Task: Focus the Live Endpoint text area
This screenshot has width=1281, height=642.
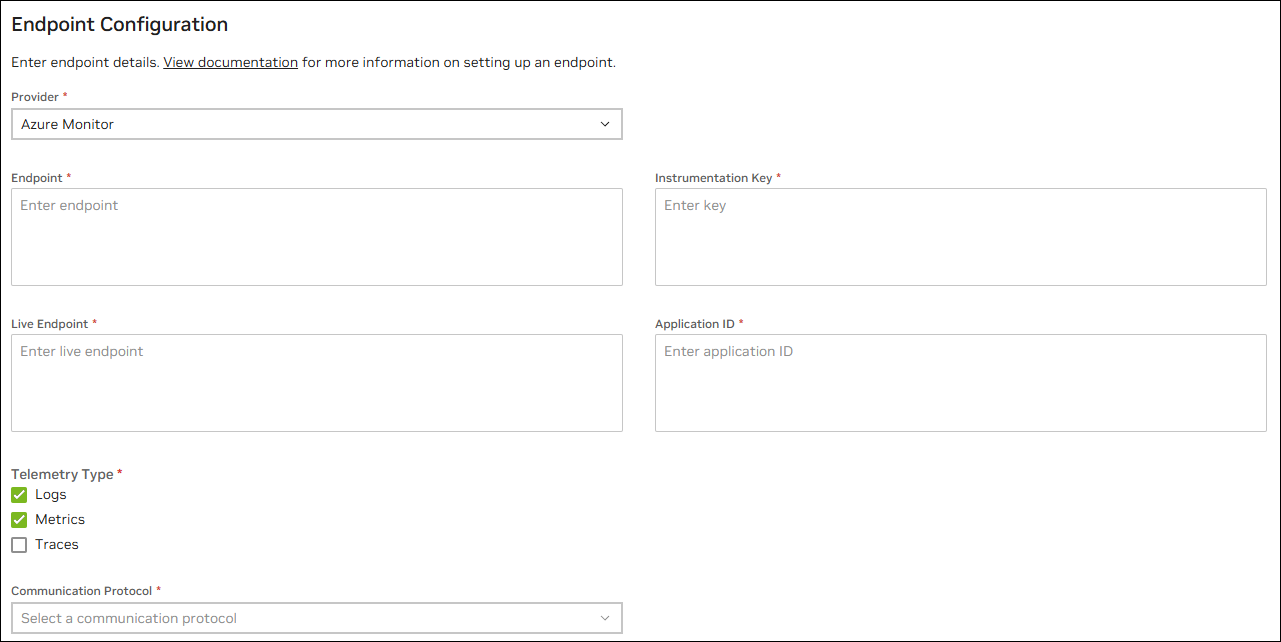Action: [317, 383]
